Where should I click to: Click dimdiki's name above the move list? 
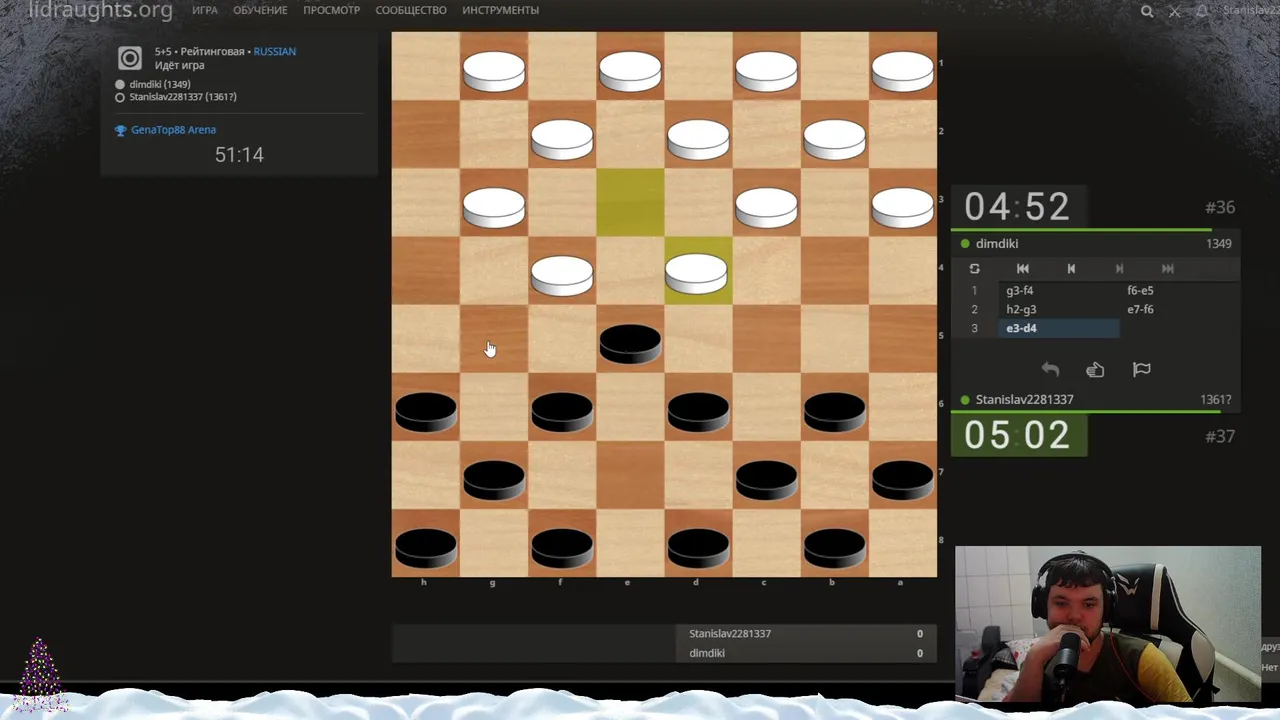tap(997, 243)
